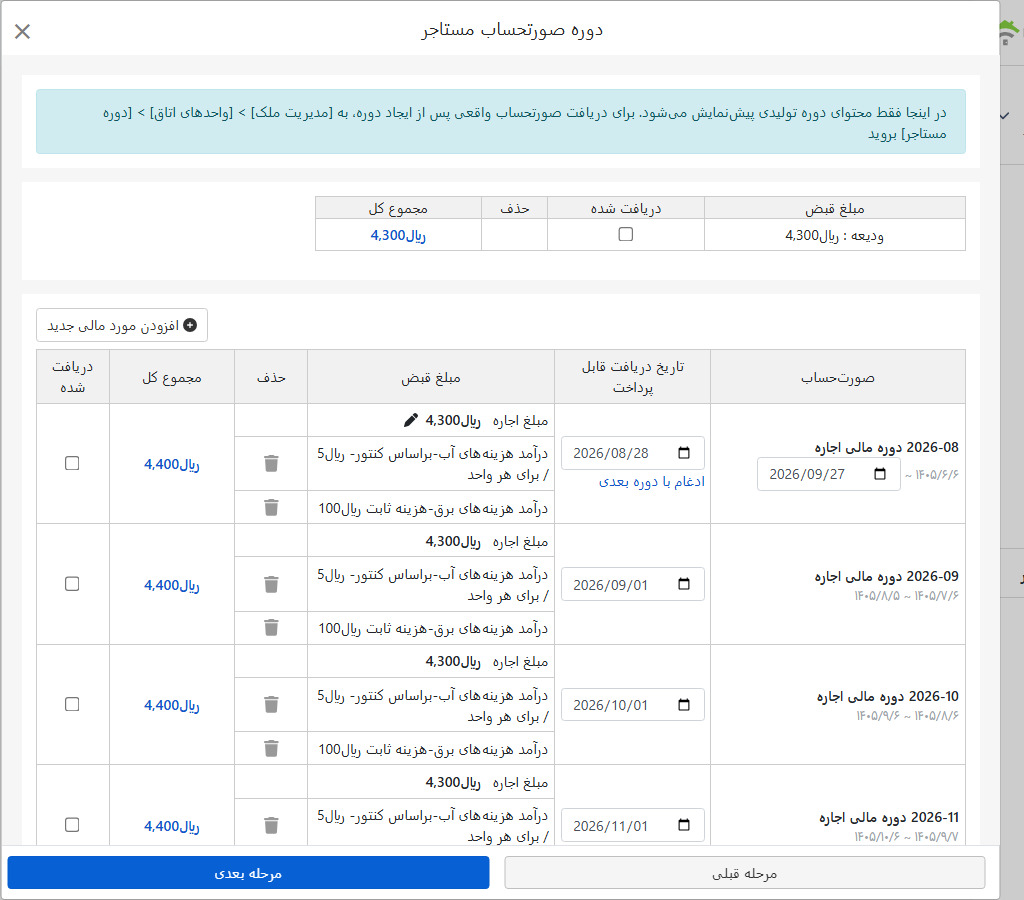Click the 2026/11/01 due date field

point(632,825)
